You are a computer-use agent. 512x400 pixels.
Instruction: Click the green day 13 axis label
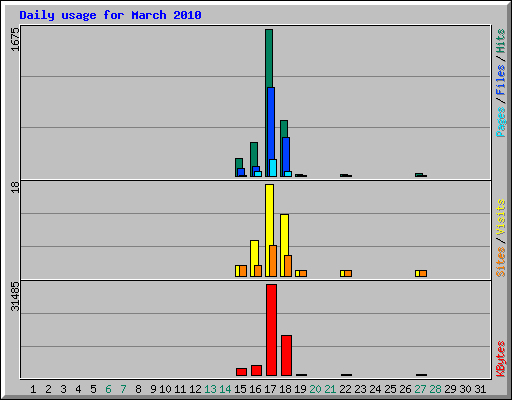(210, 389)
